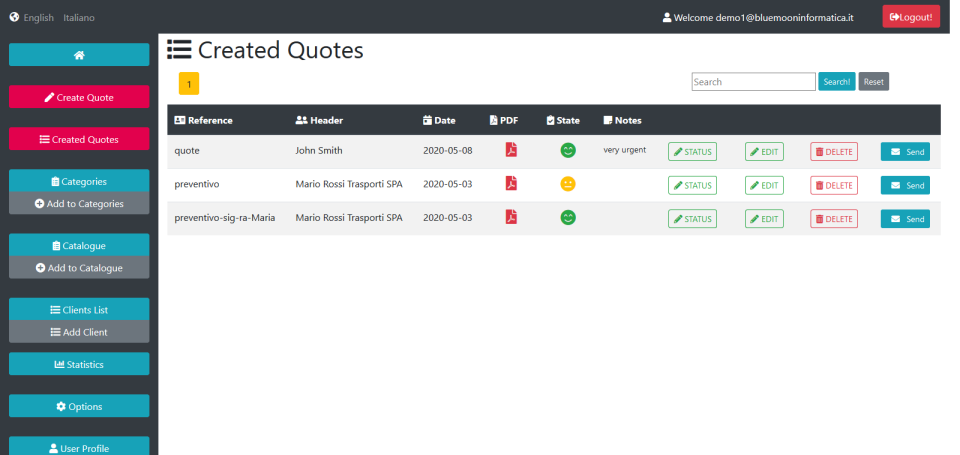Click the Reference column header
Viewport: 960px width, 455px height.
pyautogui.click(x=203, y=120)
